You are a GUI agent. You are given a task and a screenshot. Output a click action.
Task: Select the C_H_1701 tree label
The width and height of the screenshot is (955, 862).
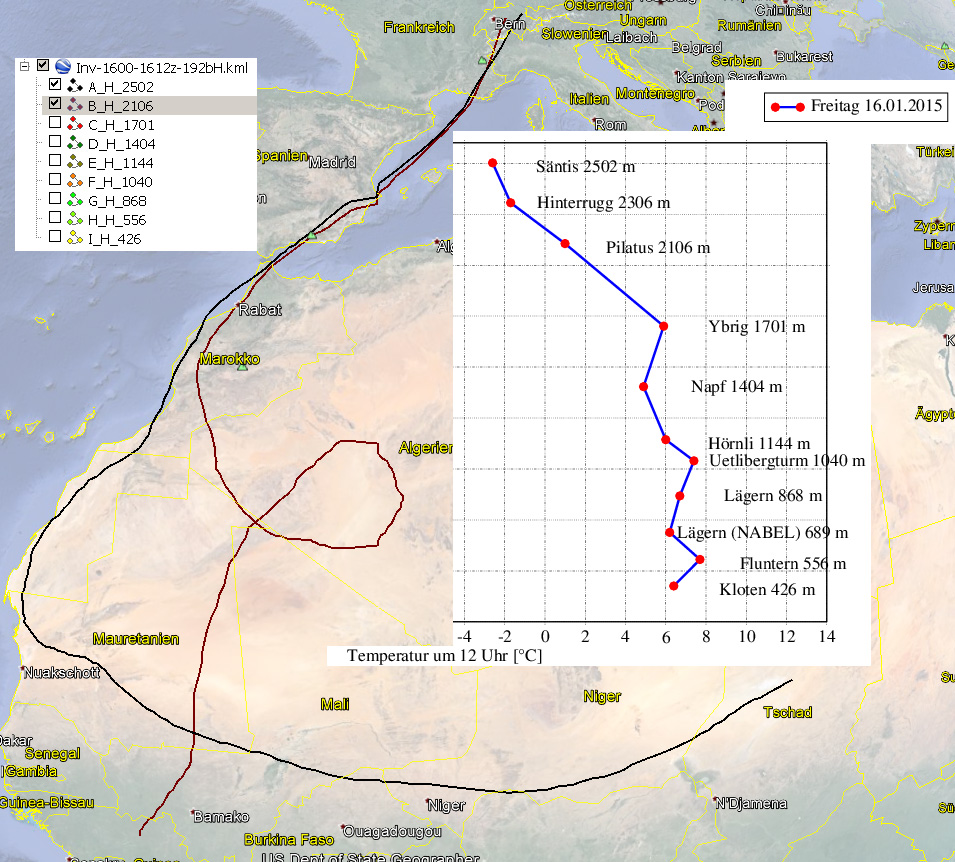(121, 125)
